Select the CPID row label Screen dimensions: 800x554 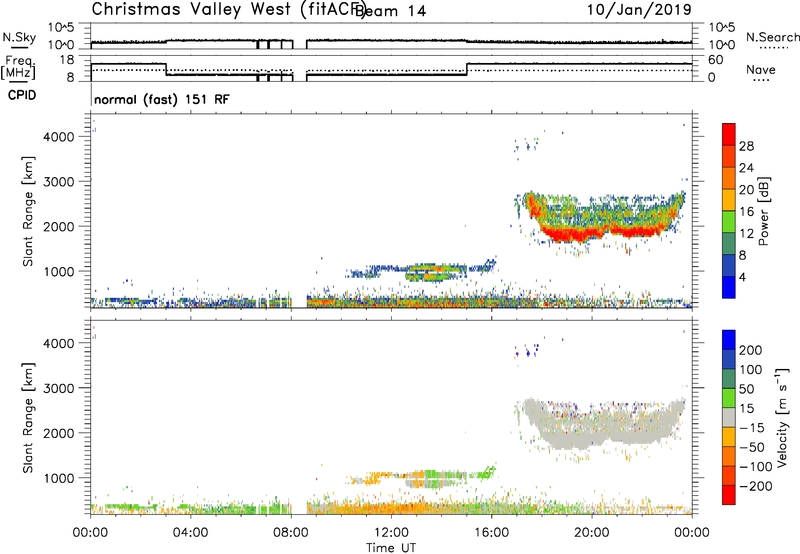[x=22, y=95]
